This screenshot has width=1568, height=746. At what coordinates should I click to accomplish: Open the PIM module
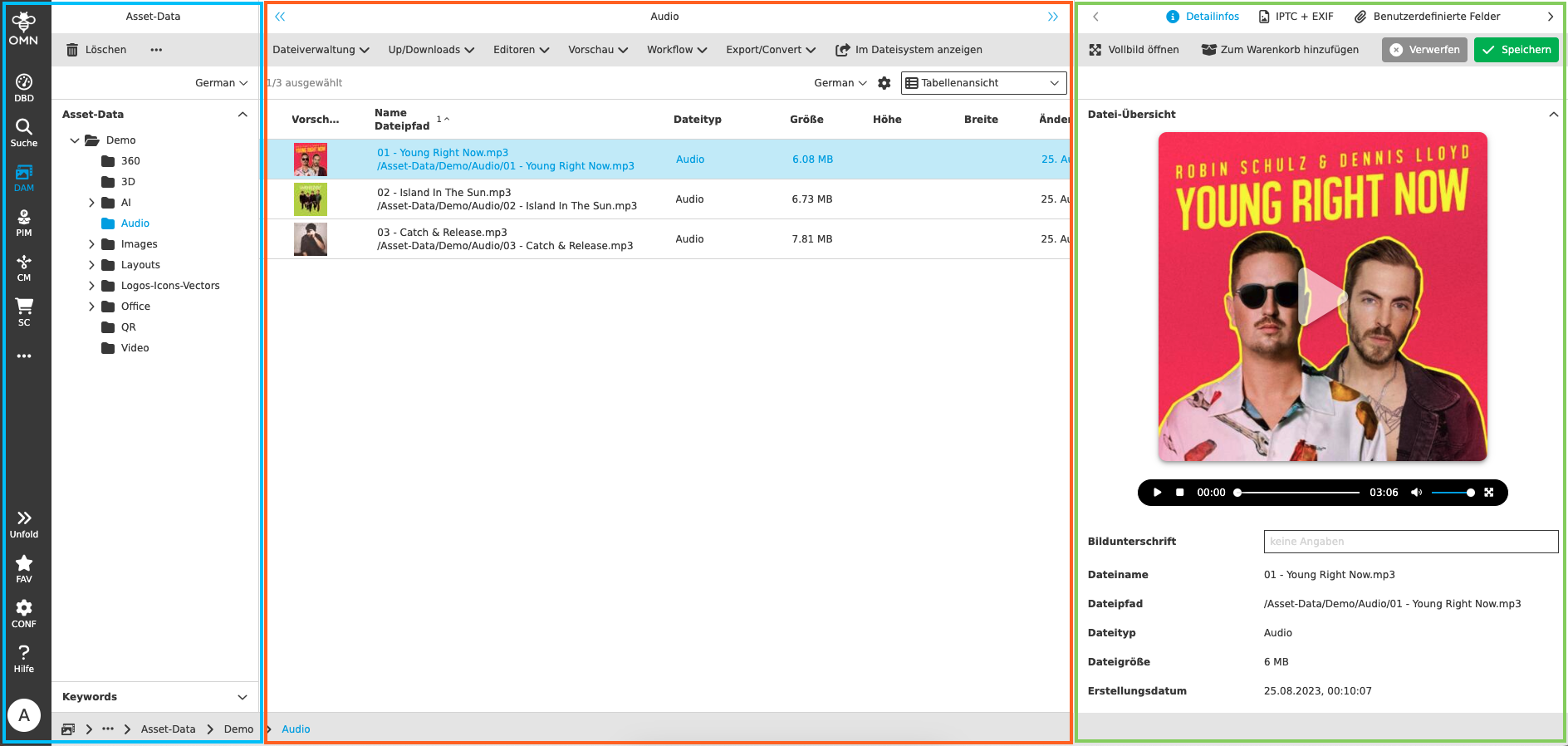click(24, 222)
